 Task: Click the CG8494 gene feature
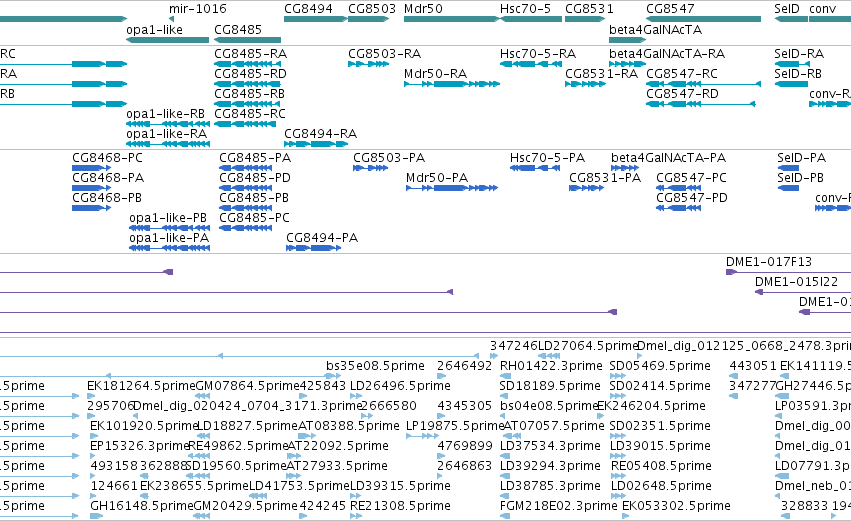coord(316,19)
